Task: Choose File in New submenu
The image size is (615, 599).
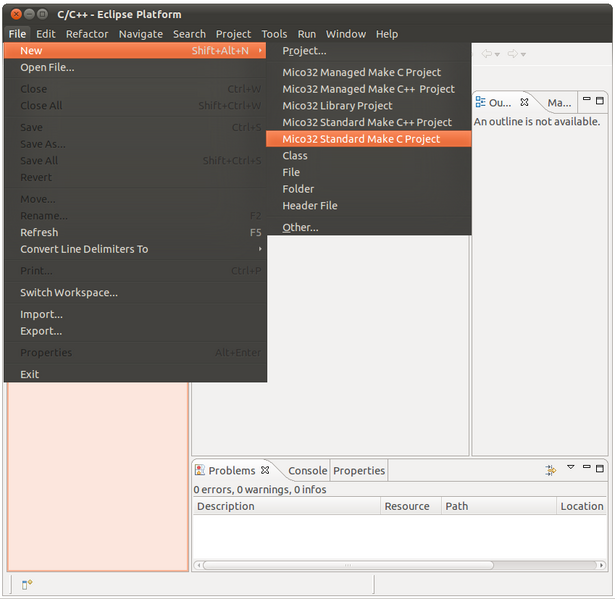Action: point(368,172)
